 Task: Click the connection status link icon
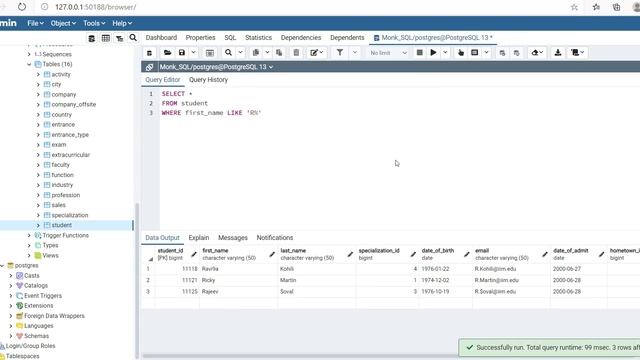pyautogui.click(x=149, y=67)
